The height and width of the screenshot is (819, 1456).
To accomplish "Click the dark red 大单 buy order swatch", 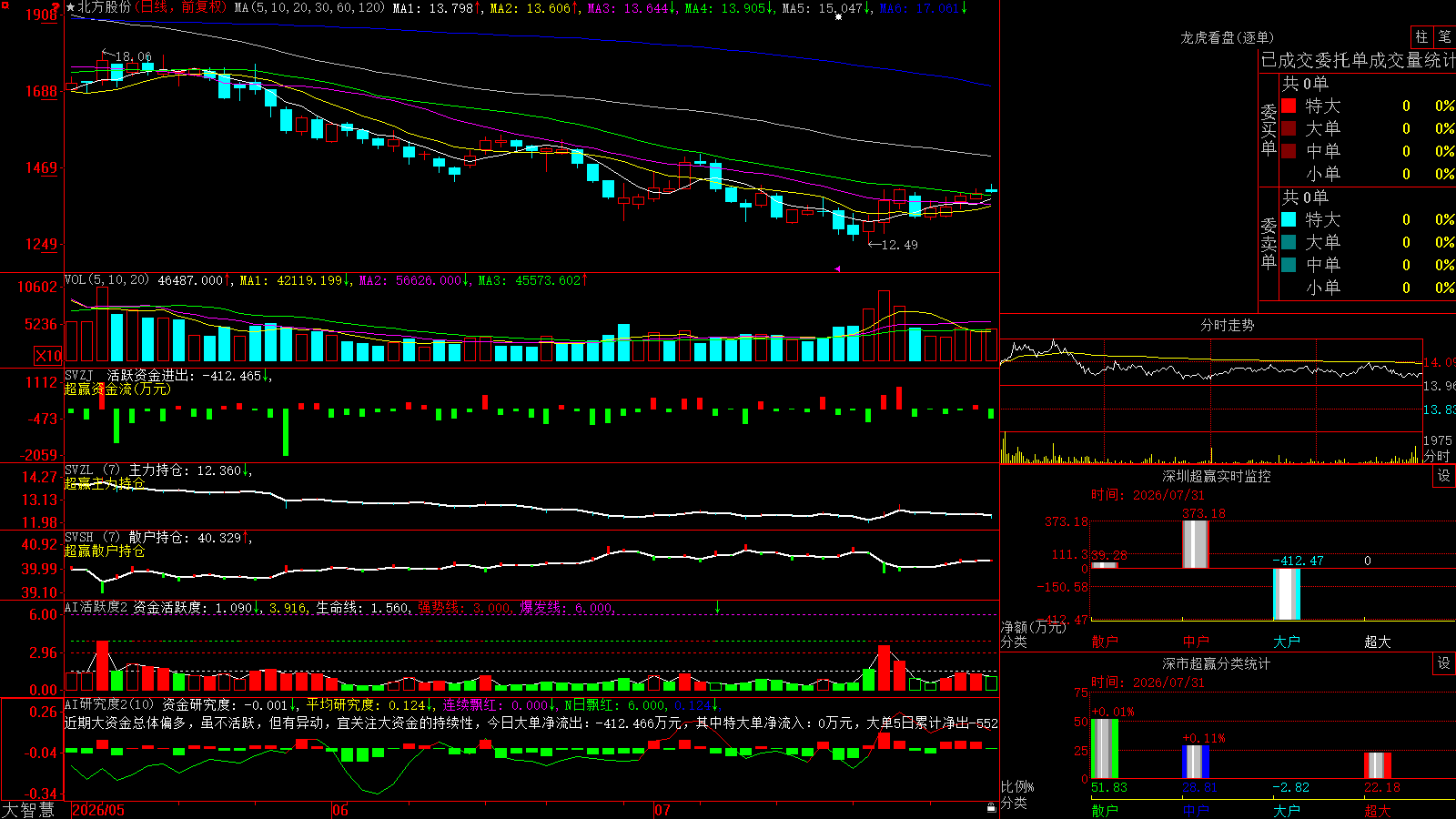I will click(1289, 128).
